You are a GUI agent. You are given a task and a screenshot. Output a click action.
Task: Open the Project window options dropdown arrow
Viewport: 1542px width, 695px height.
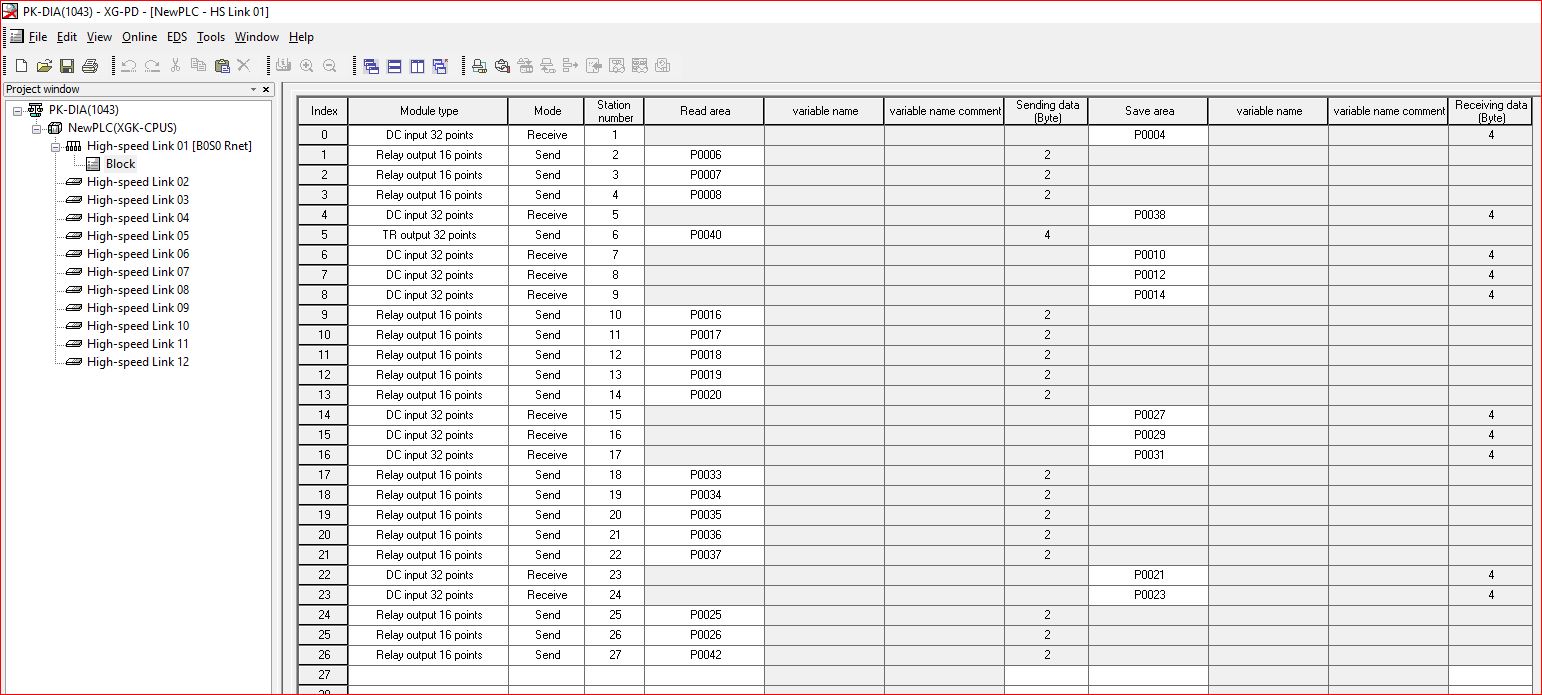coord(253,90)
